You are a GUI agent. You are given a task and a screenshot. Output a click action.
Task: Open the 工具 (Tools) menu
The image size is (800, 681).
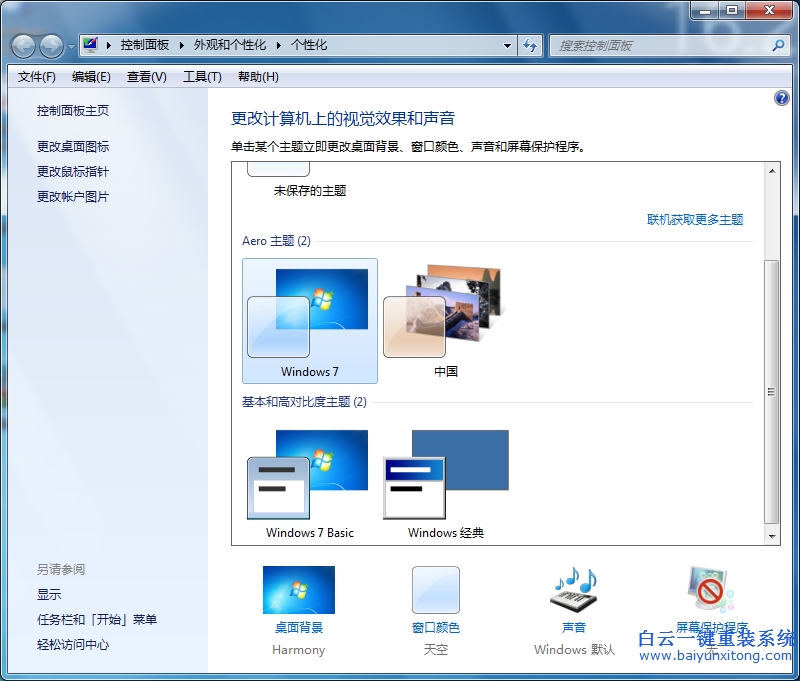coord(202,76)
